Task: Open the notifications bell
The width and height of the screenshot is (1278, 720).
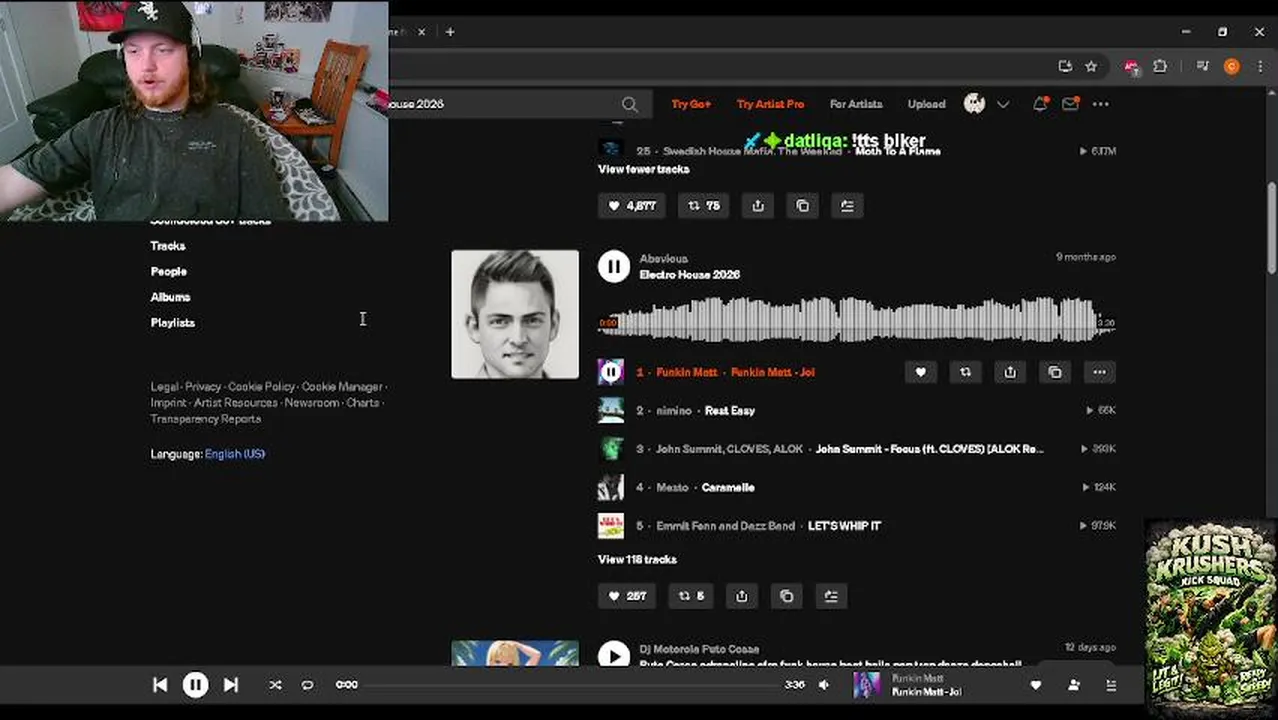Action: [x=1040, y=104]
